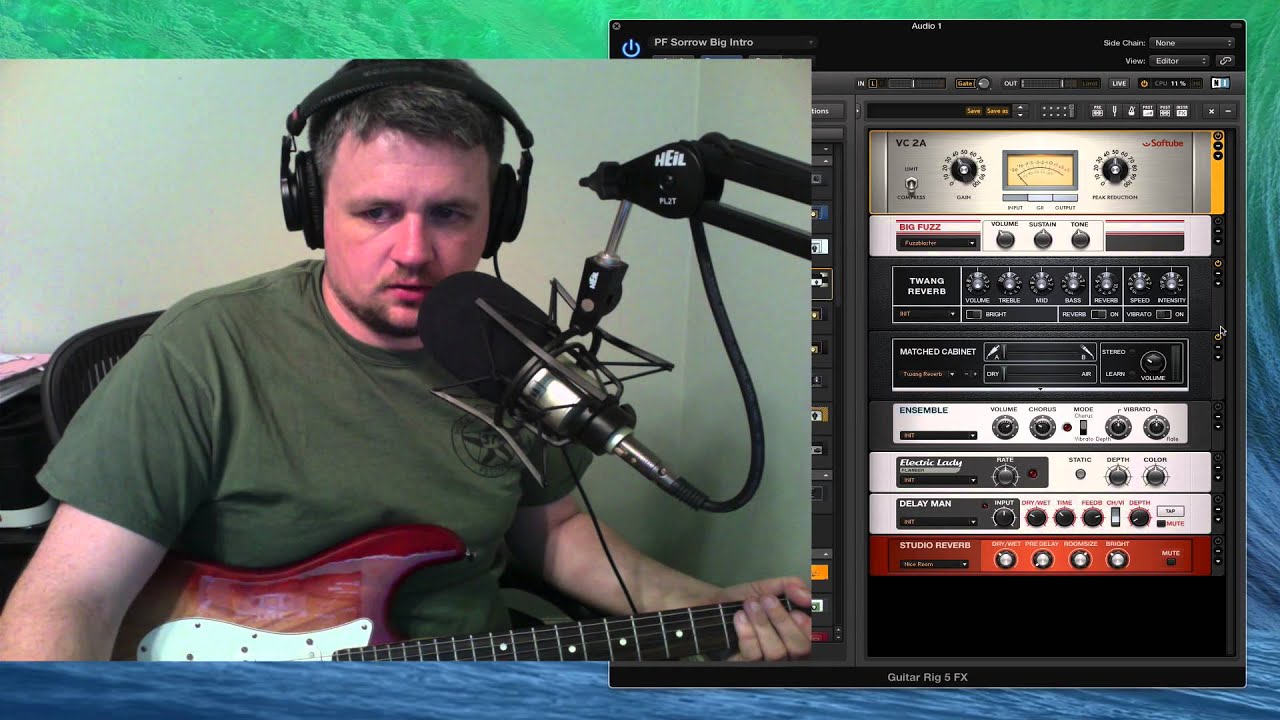Flip the VC 2A Limit/Compress switch
This screenshot has width=1280, height=720.
coord(911,184)
